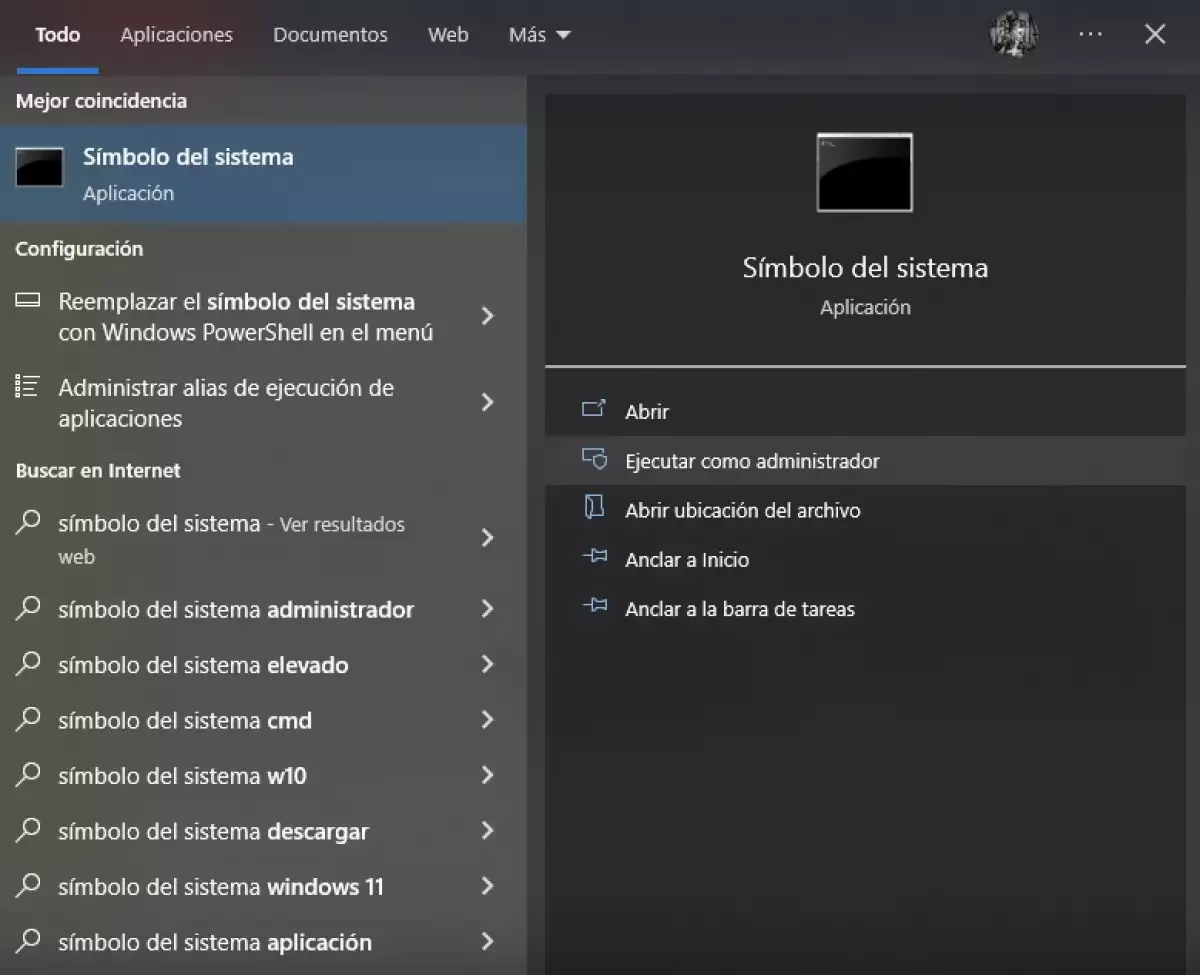This screenshot has height=975, width=1200.
Task: Switch to the Todo tab
Action: click(x=58, y=35)
